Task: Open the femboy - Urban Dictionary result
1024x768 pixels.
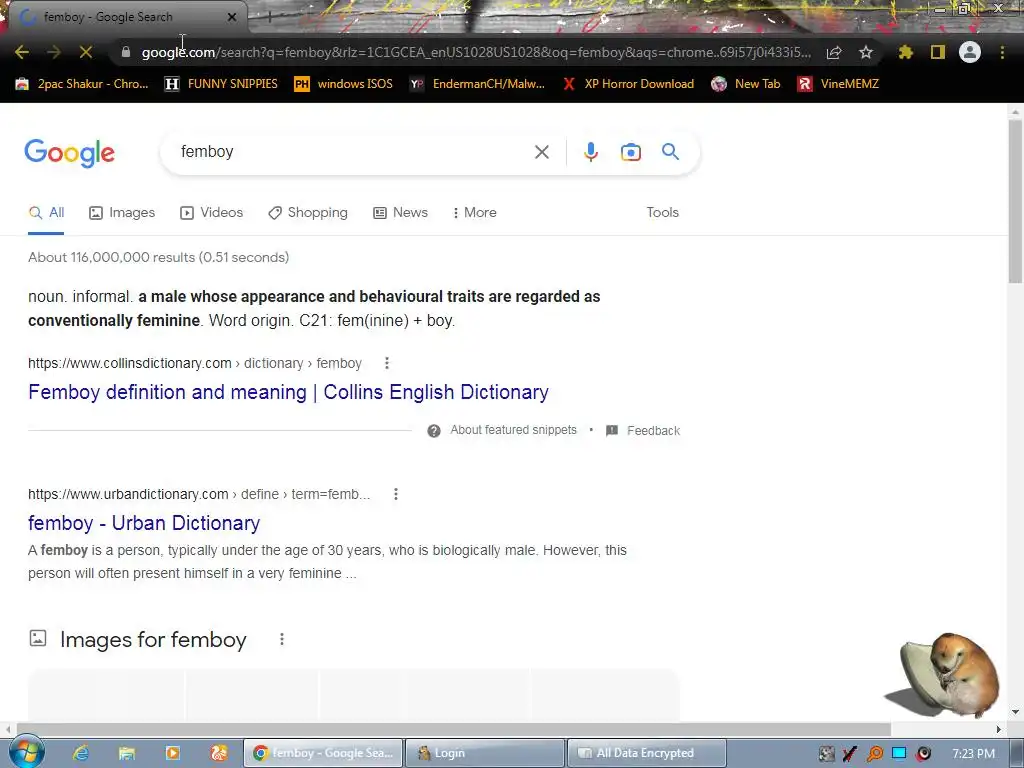Action: [x=144, y=523]
